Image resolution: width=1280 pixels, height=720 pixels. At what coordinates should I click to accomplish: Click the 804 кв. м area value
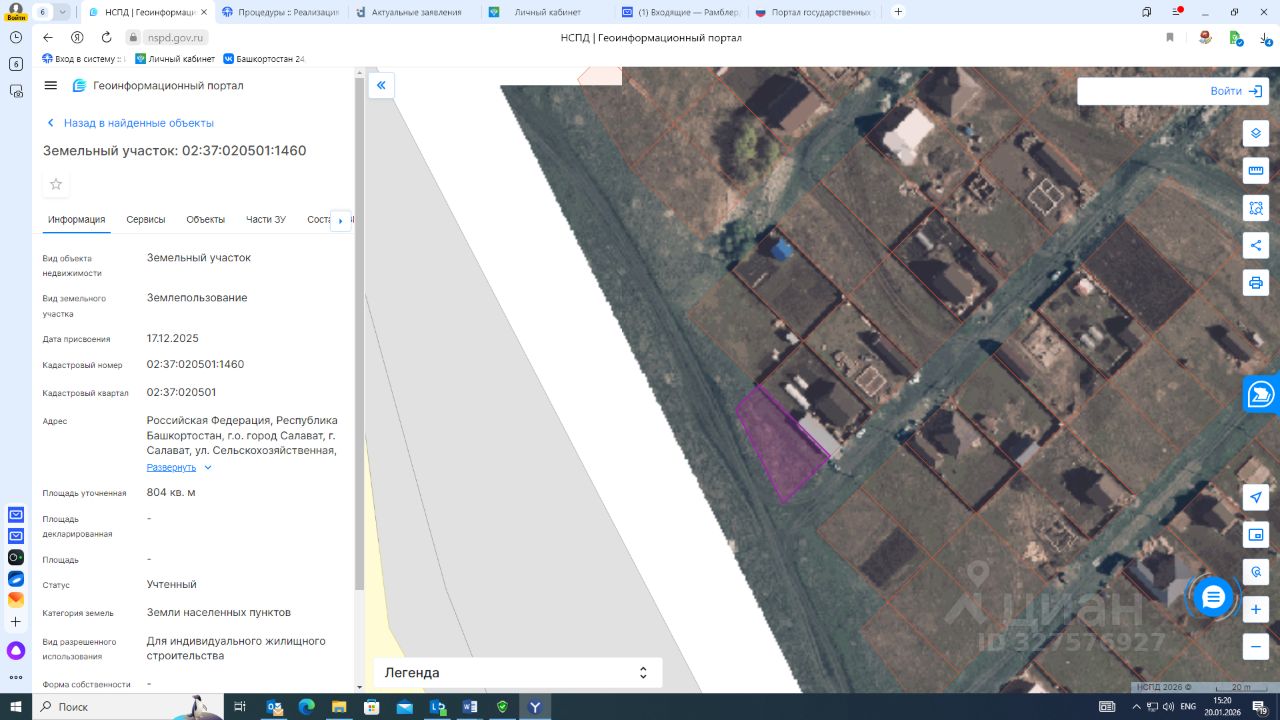[x=171, y=492]
